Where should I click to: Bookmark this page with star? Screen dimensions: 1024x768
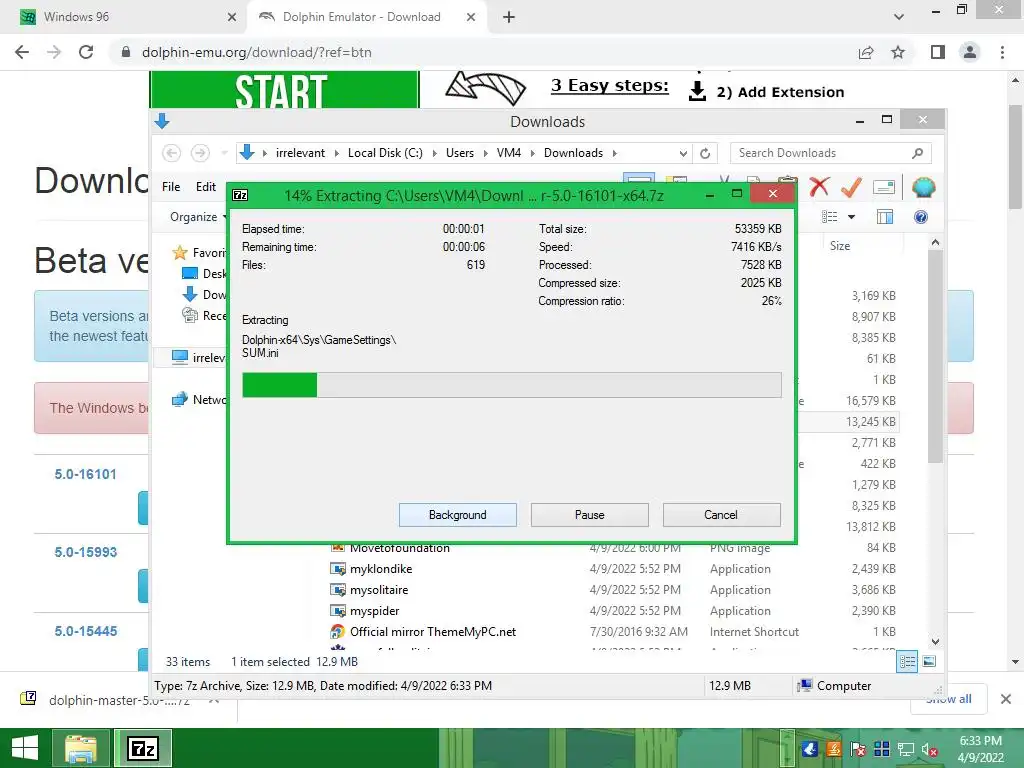click(x=898, y=52)
